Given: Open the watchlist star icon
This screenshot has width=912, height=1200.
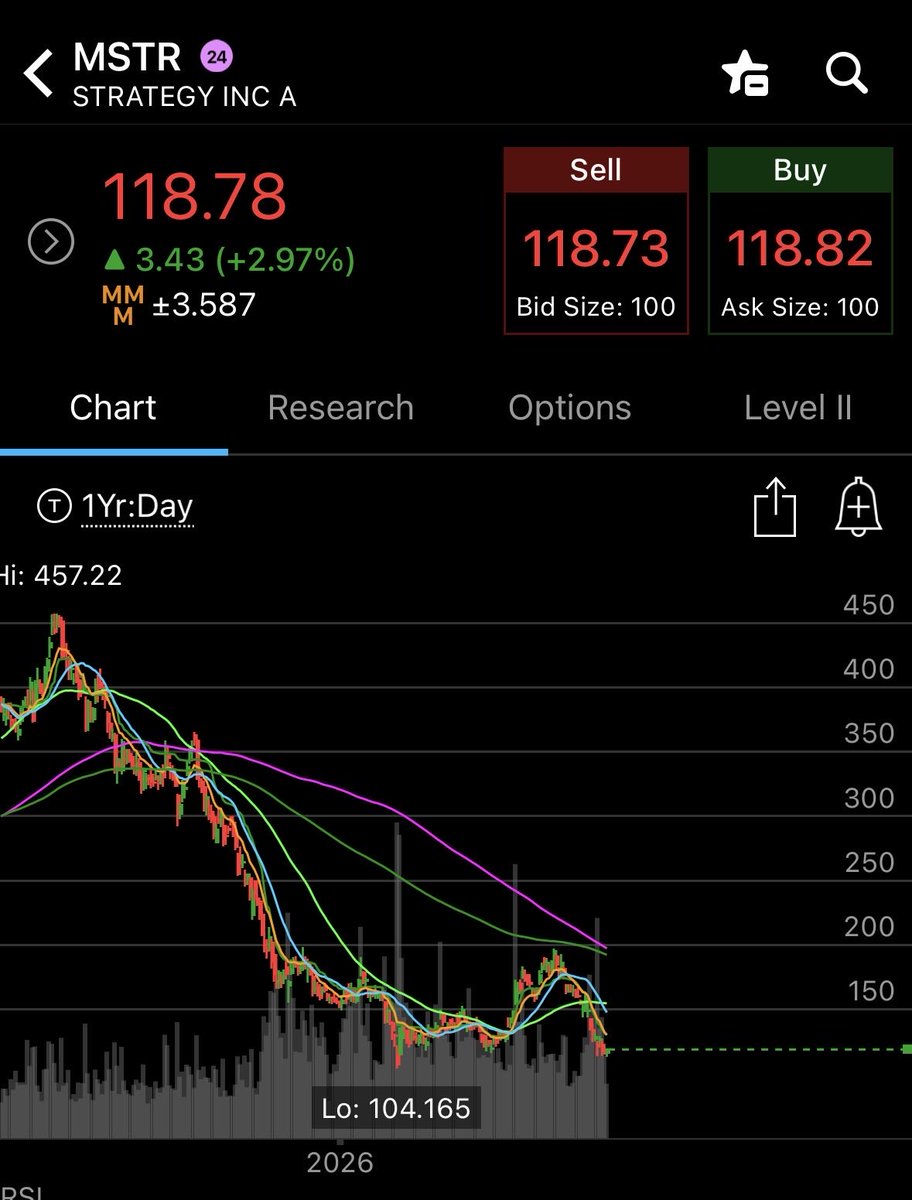Looking at the screenshot, I should click(745, 73).
